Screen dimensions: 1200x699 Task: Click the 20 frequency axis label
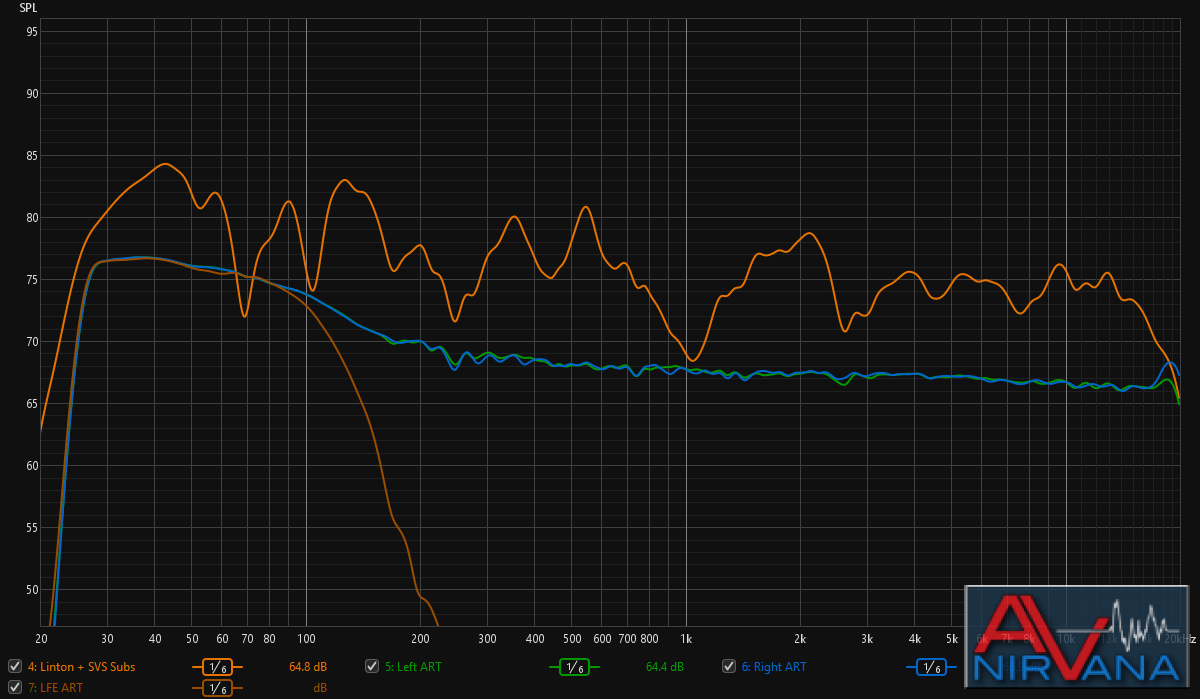(41, 638)
